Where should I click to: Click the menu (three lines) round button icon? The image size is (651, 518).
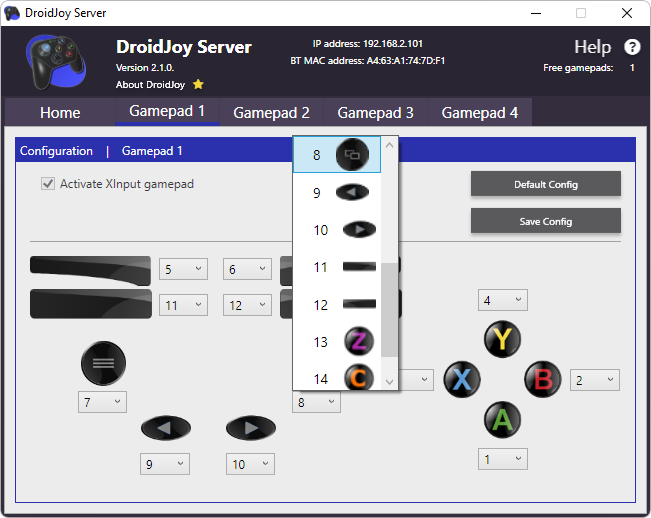pyautogui.click(x=103, y=363)
